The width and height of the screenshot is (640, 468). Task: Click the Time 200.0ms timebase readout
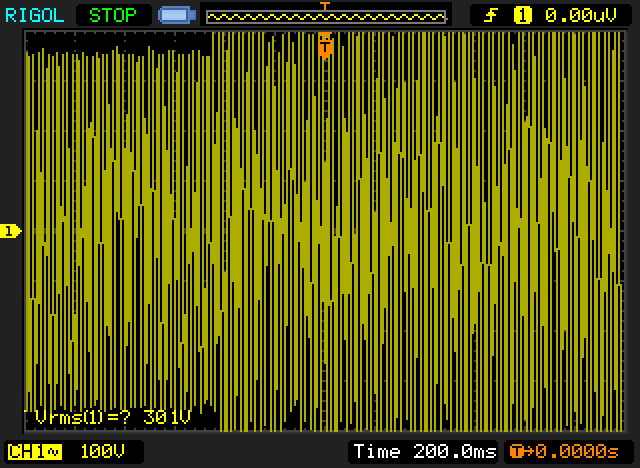425,452
